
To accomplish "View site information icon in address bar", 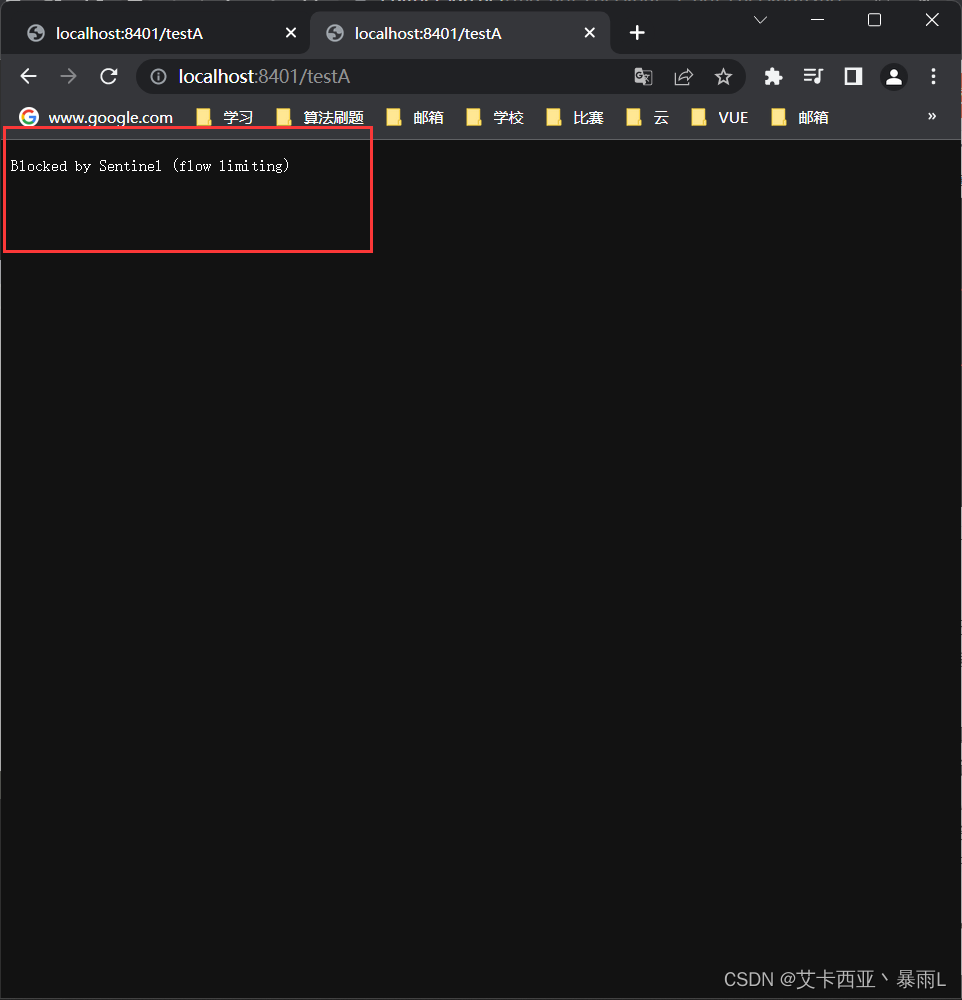I will pyautogui.click(x=158, y=77).
